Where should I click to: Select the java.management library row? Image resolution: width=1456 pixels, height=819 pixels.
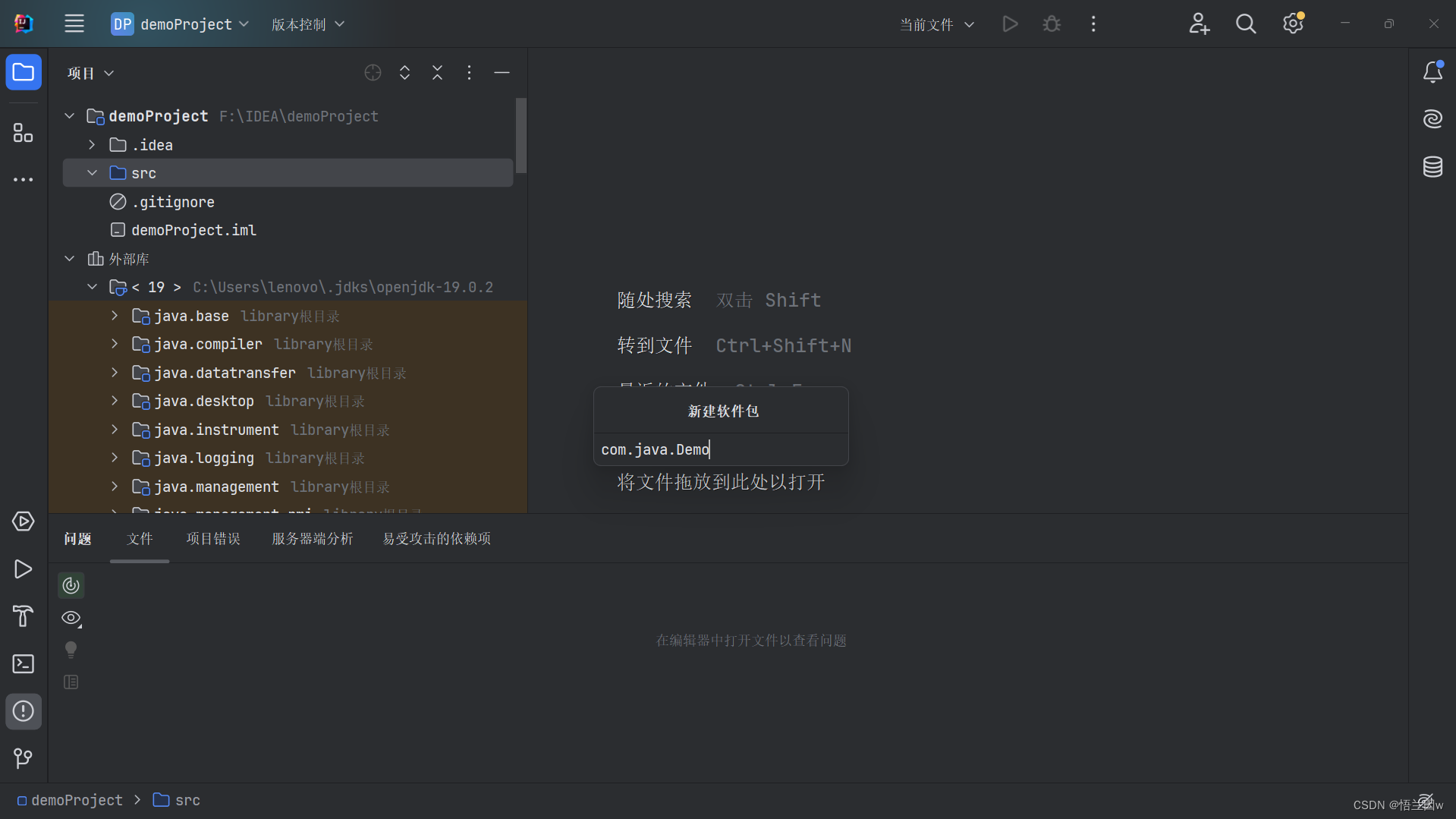click(288, 487)
